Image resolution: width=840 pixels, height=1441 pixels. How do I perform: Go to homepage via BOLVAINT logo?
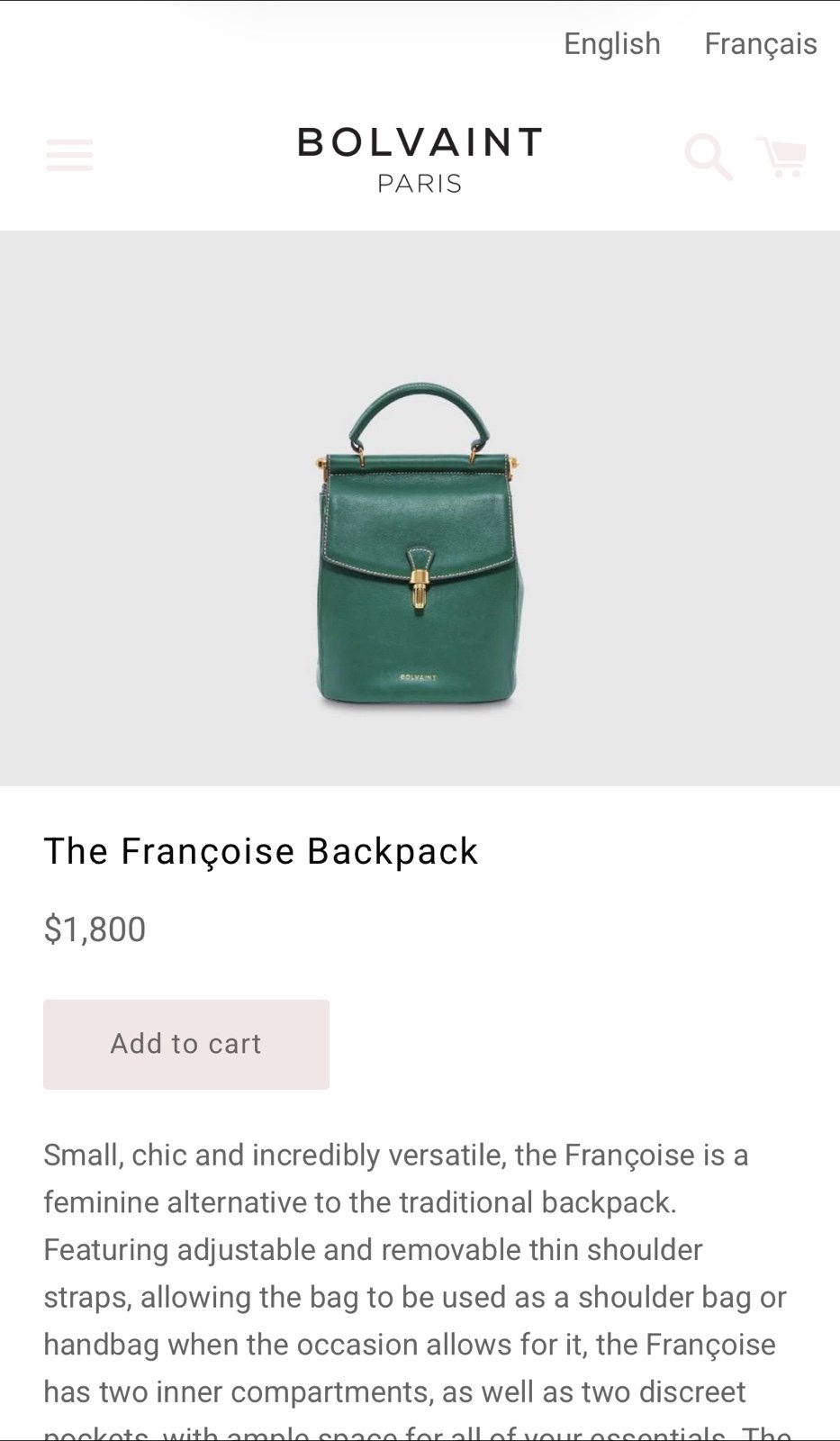pos(420,142)
